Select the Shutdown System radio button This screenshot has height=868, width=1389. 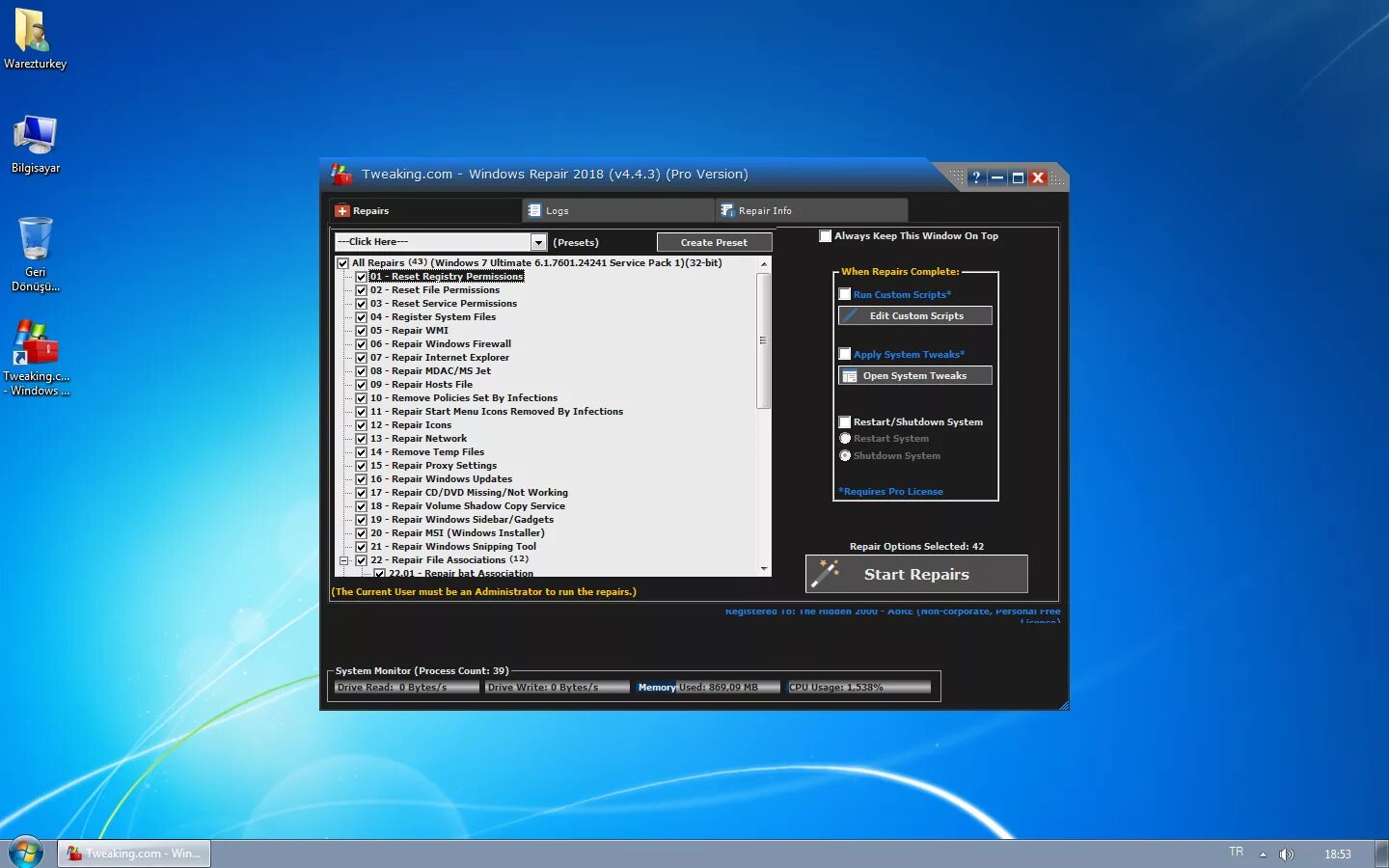[x=845, y=456]
